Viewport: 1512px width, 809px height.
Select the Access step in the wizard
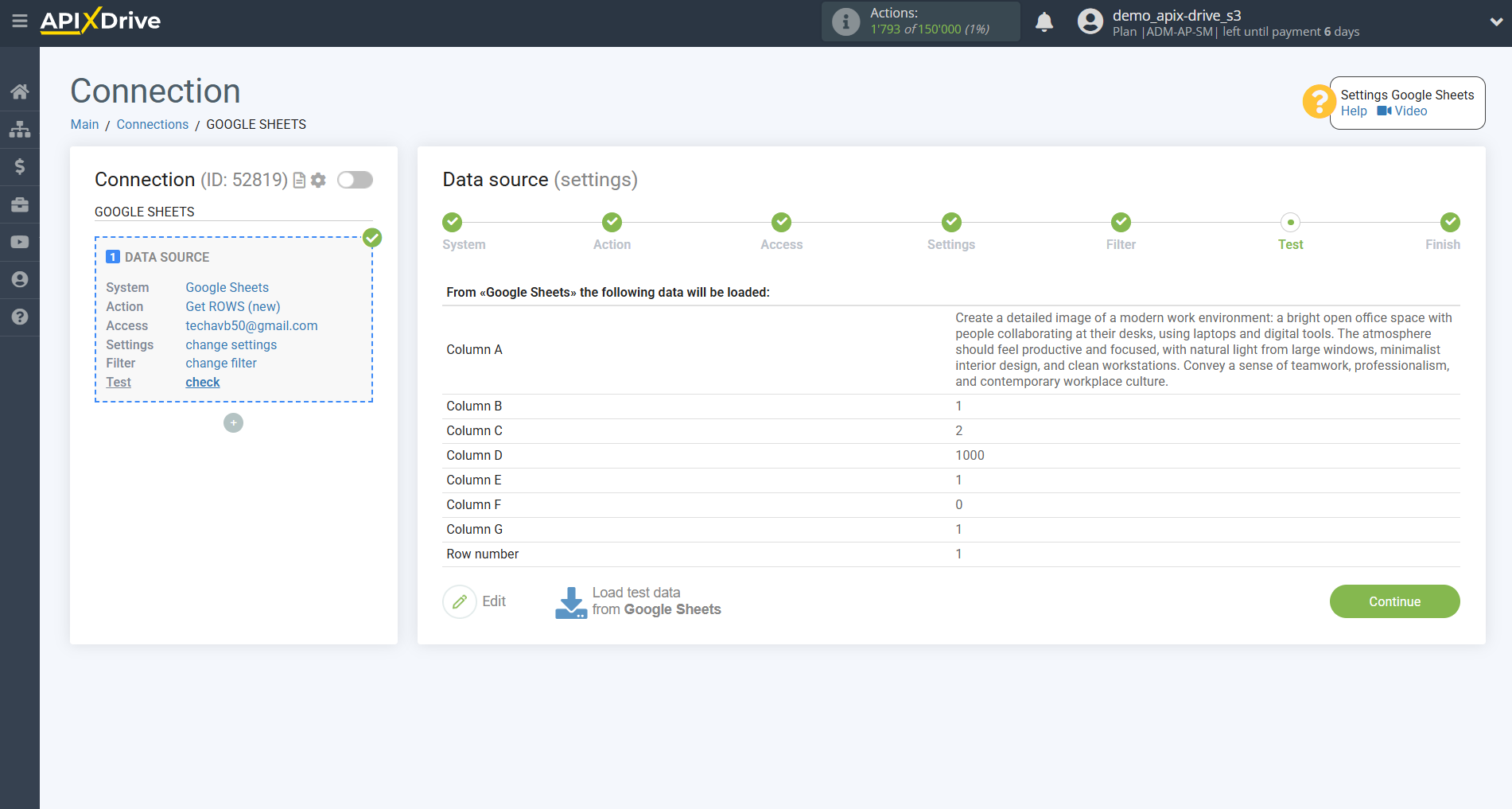pos(781,223)
